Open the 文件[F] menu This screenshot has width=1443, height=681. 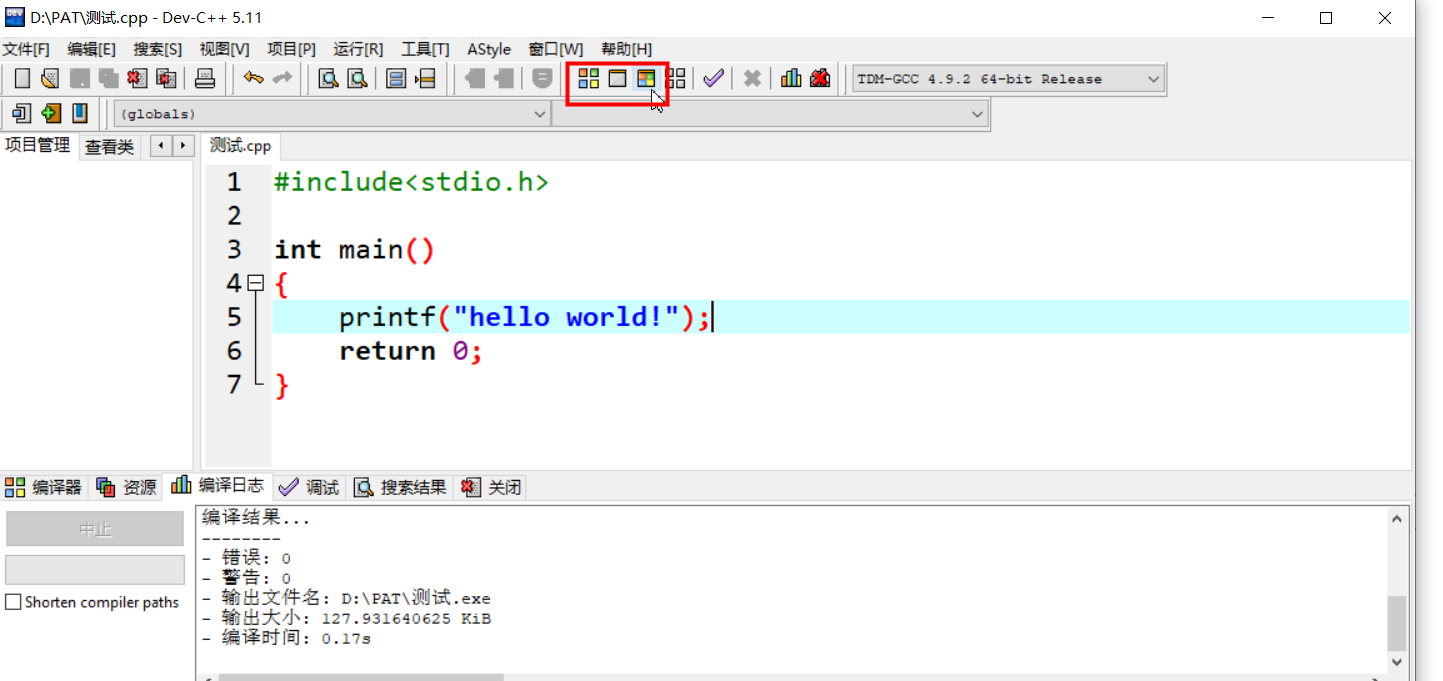26,49
